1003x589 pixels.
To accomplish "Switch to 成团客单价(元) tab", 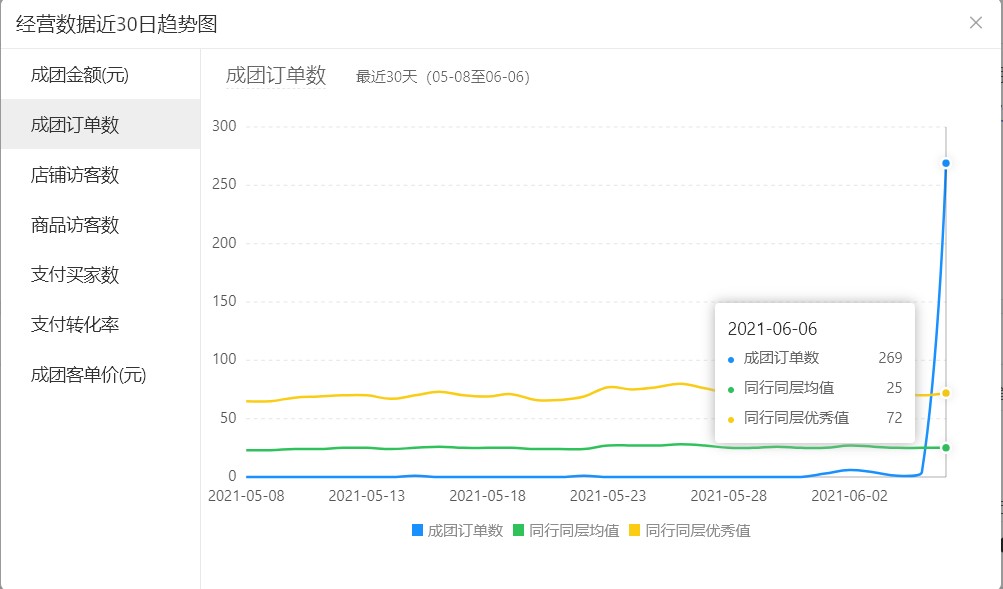I will 88,375.
